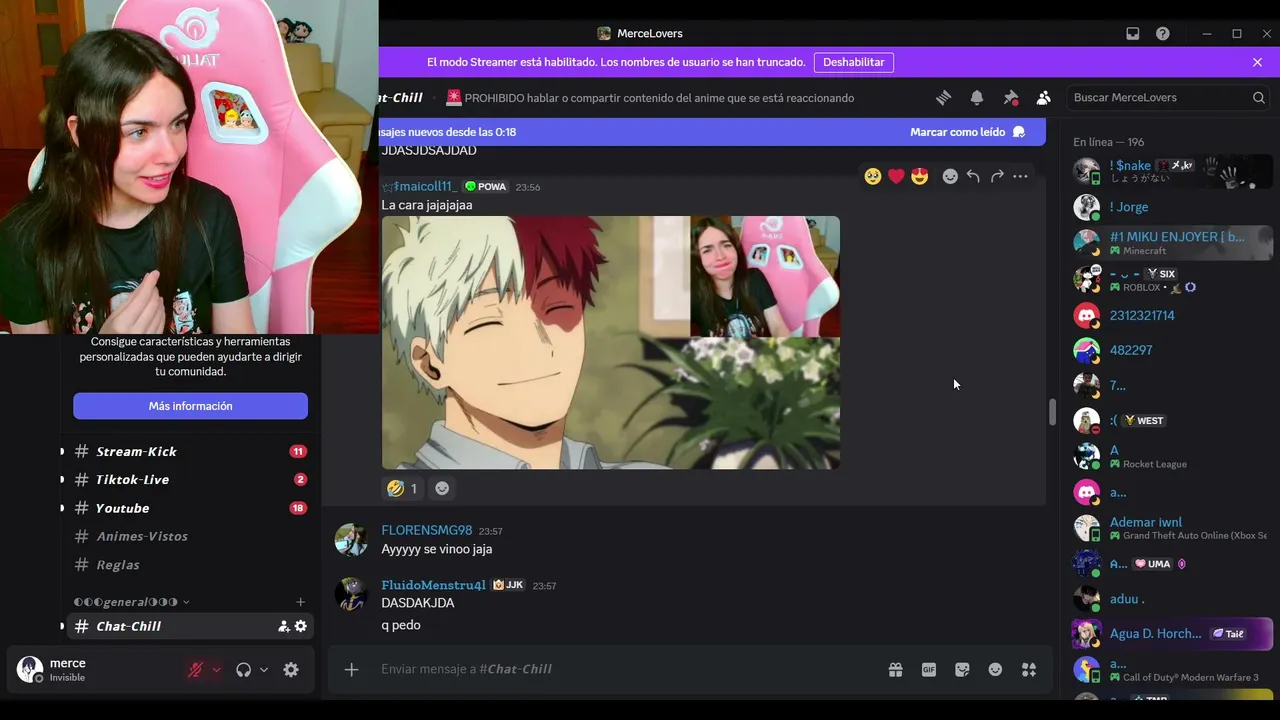Create invite for Chat-Chill channel
1280x720 pixels.
point(283,626)
